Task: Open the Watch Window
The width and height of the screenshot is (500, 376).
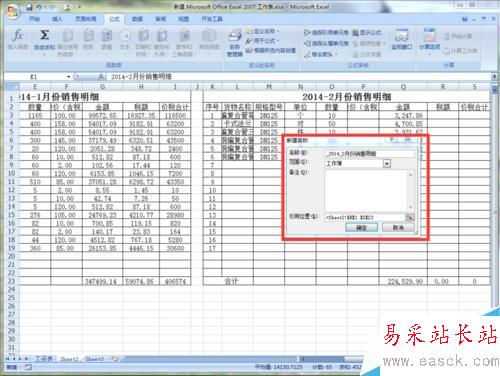Action: (x=402, y=40)
